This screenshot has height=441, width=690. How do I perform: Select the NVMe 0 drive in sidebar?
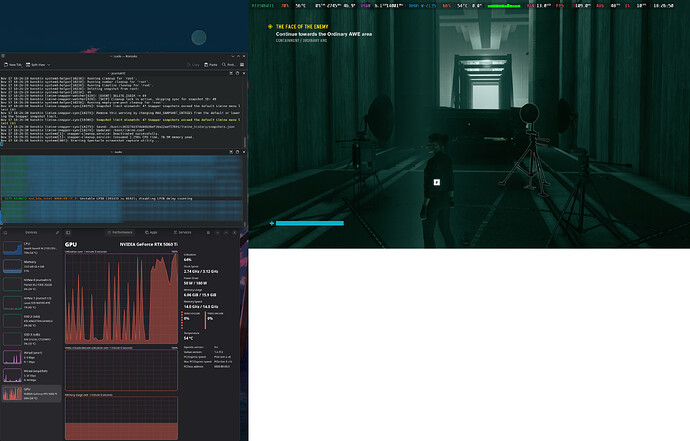pos(31,284)
